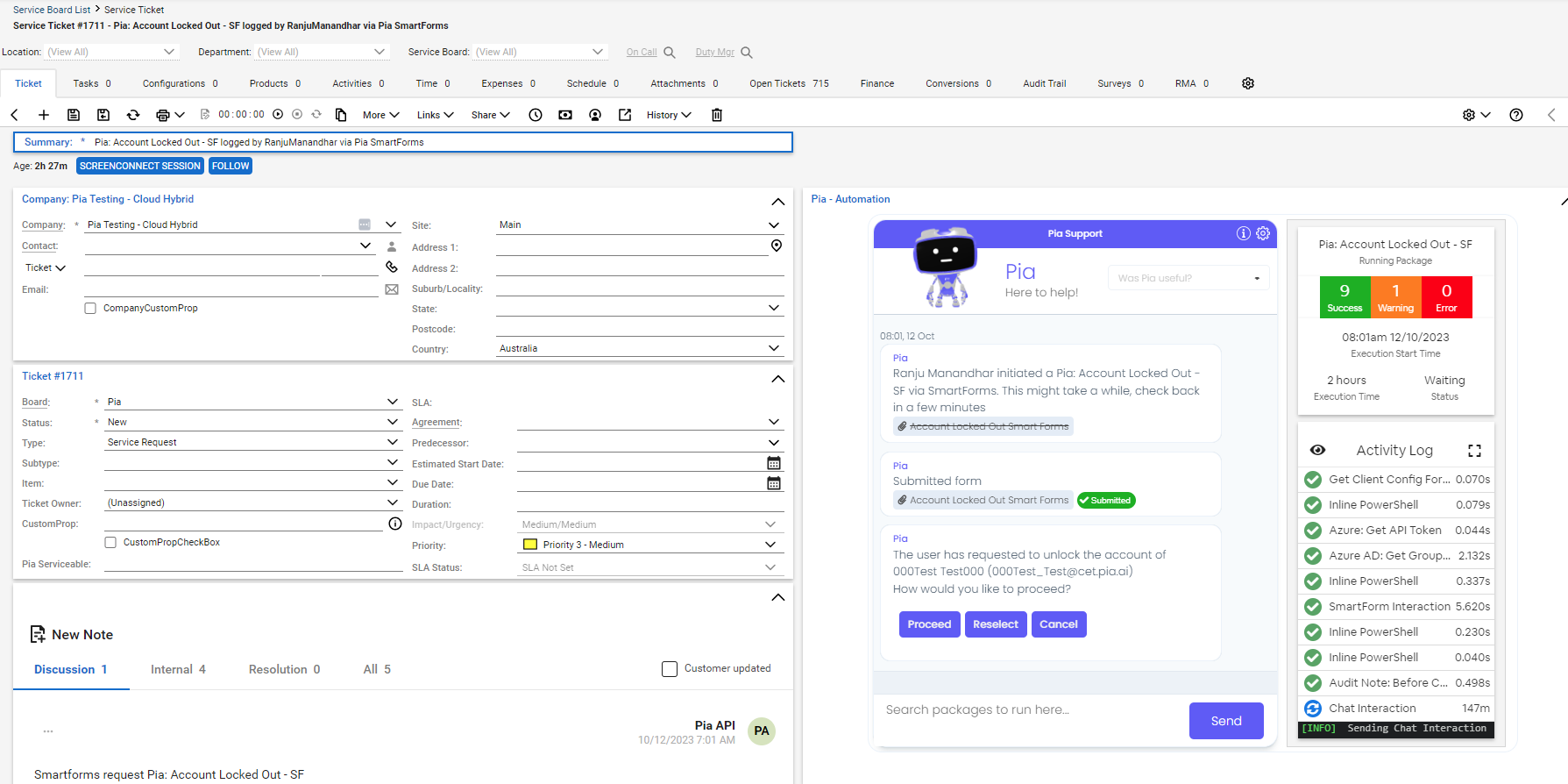Screen dimensions: 1568x784
Task: Click the Reselect button
Action: [996, 624]
